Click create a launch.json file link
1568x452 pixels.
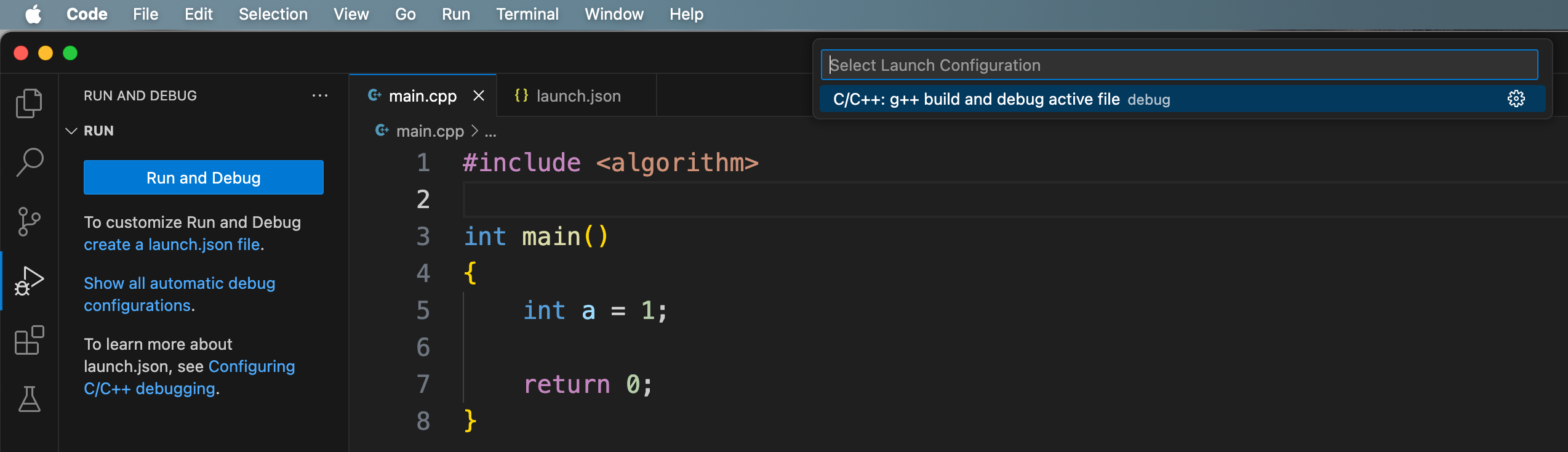(x=172, y=244)
